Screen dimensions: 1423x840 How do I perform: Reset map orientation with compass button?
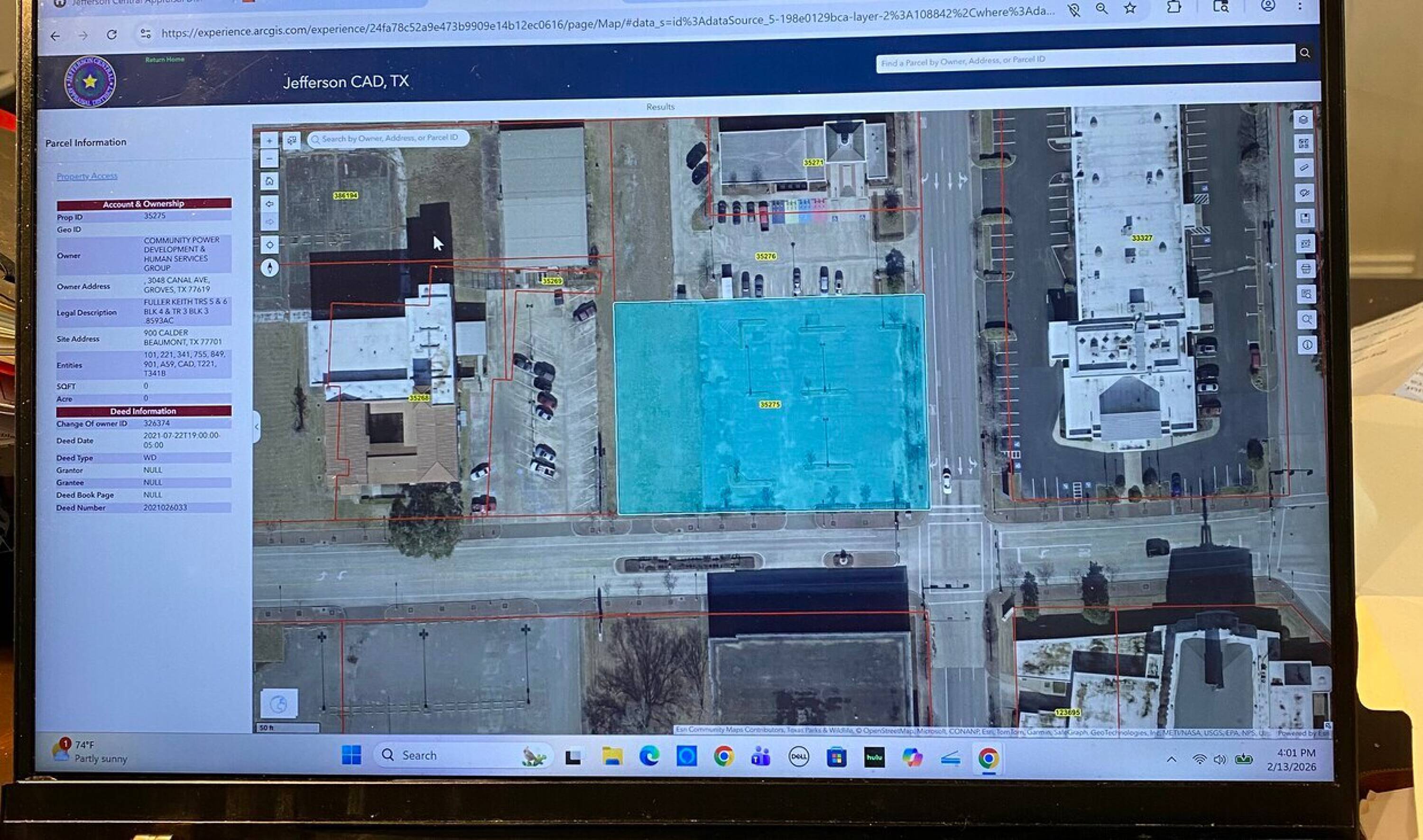click(269, 267)
